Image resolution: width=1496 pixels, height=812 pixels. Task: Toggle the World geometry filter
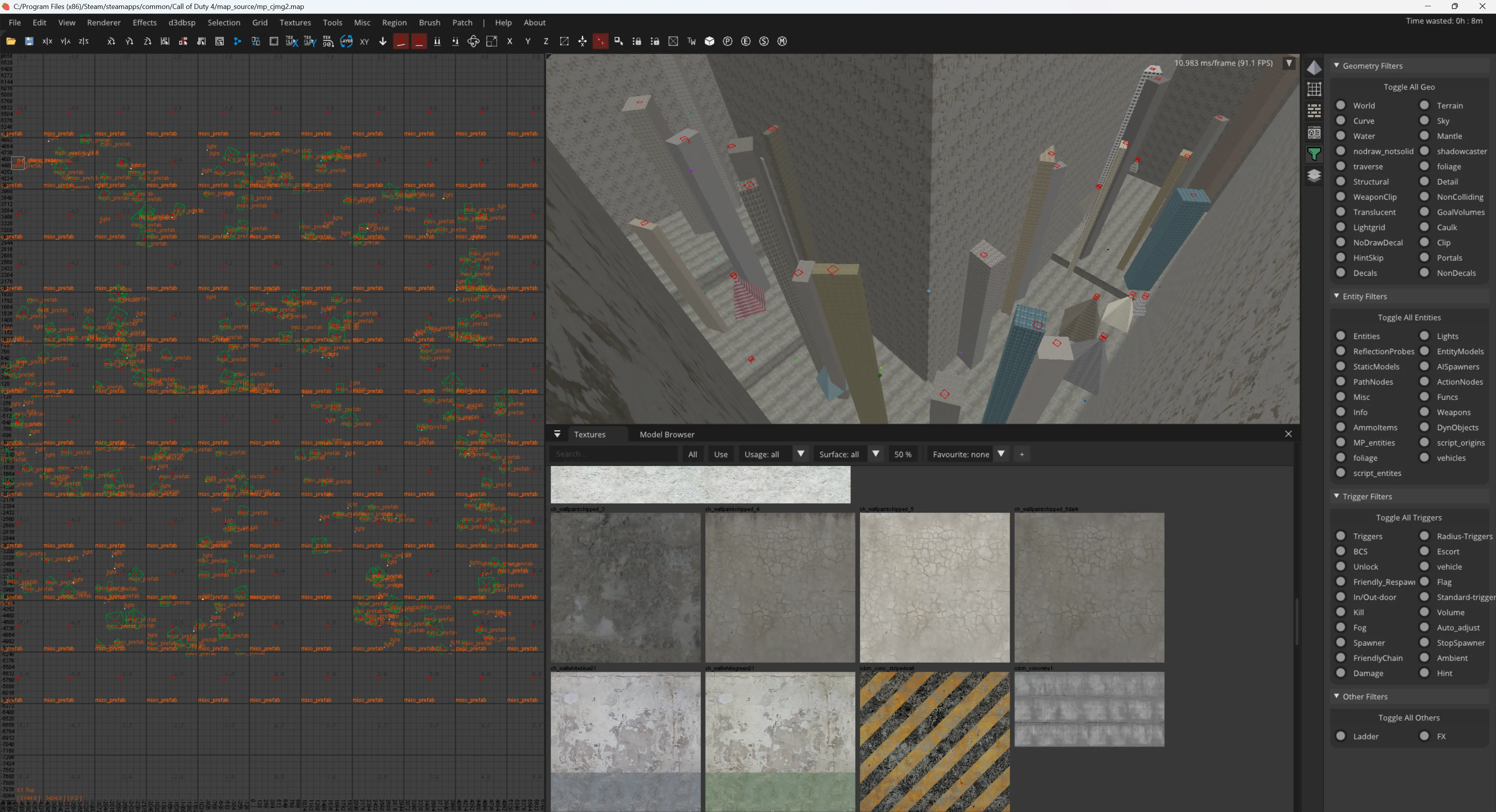pos(1341,105)
